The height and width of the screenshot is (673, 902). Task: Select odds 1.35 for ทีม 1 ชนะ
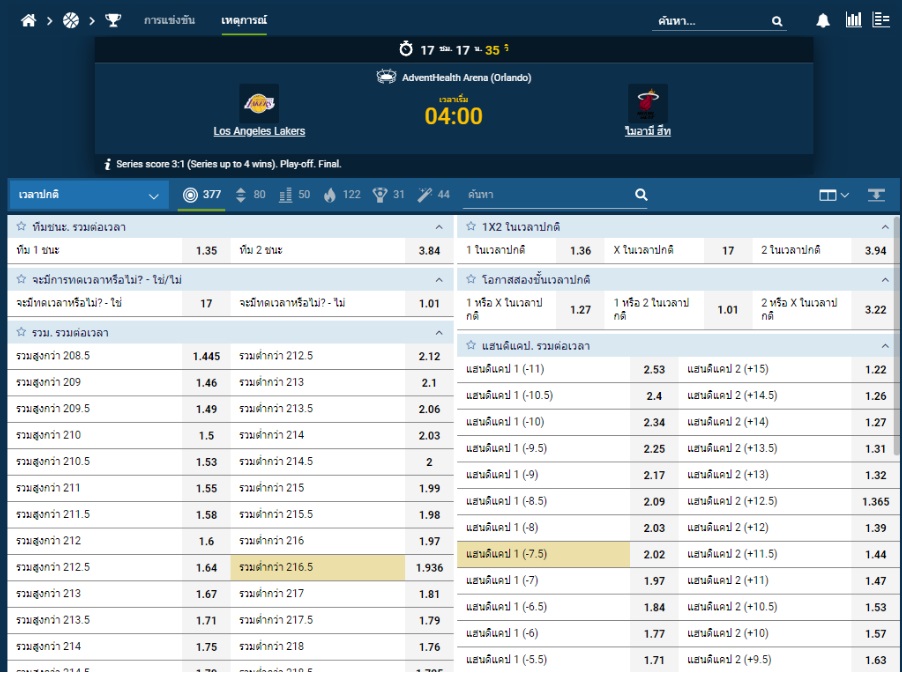click(x=206, y=251)
